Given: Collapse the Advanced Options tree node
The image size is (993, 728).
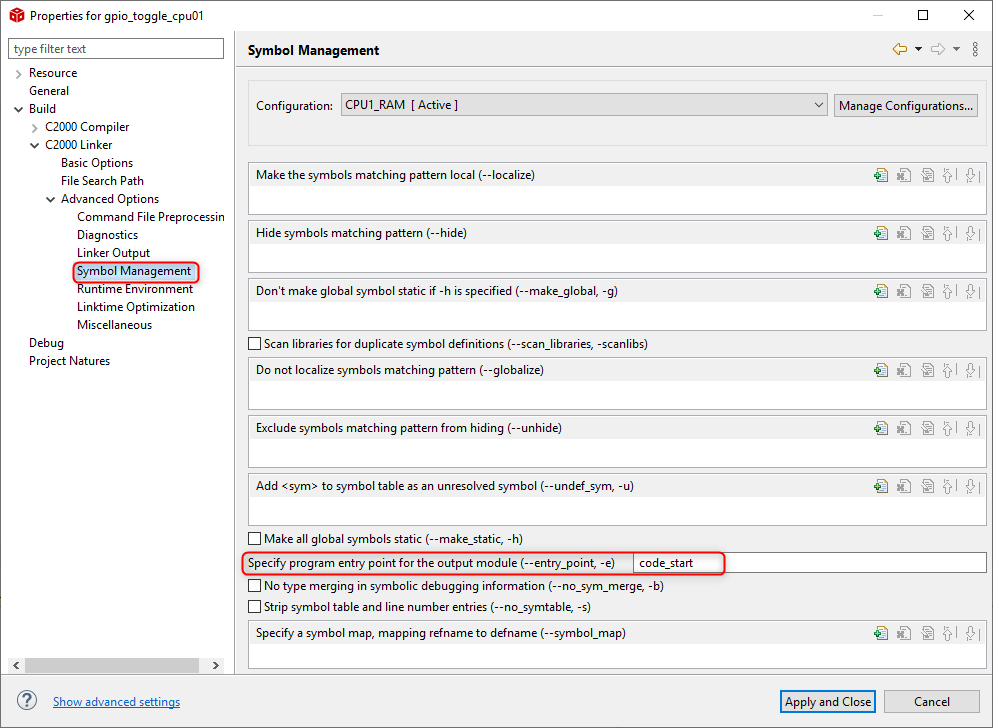Looking at the screenshot, I should (x=51, y=199).
